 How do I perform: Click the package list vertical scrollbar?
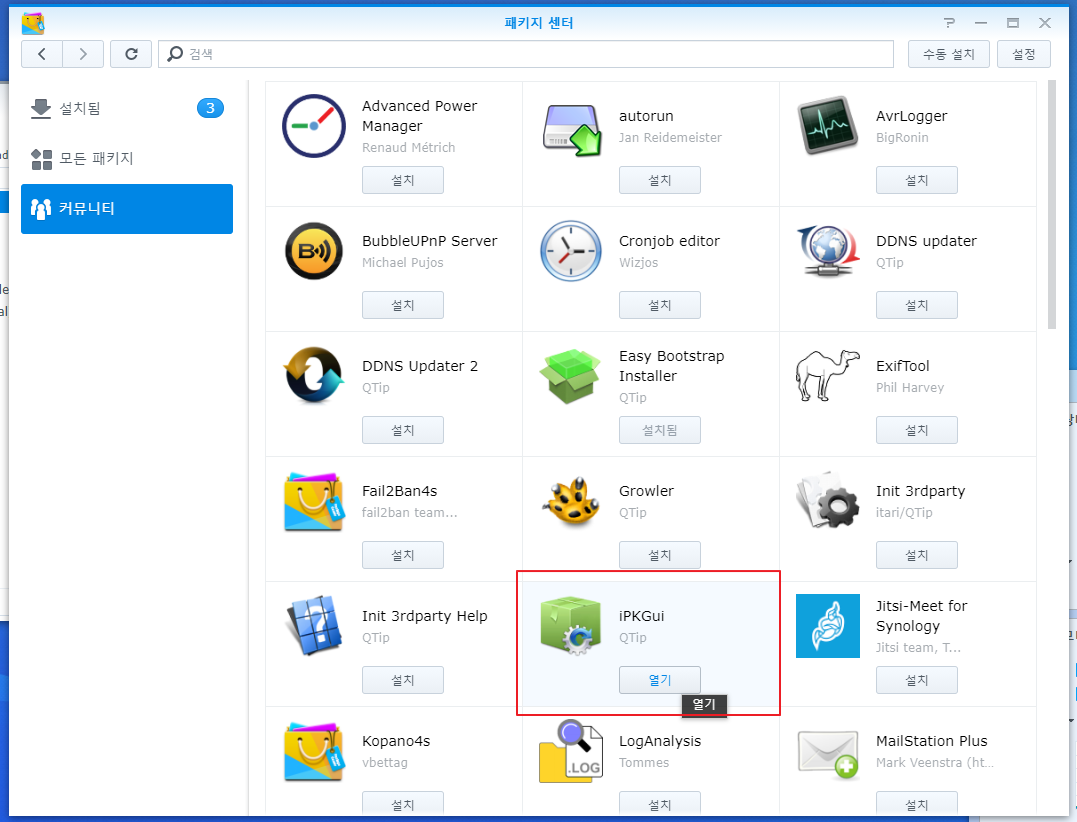coord(1051,205)
